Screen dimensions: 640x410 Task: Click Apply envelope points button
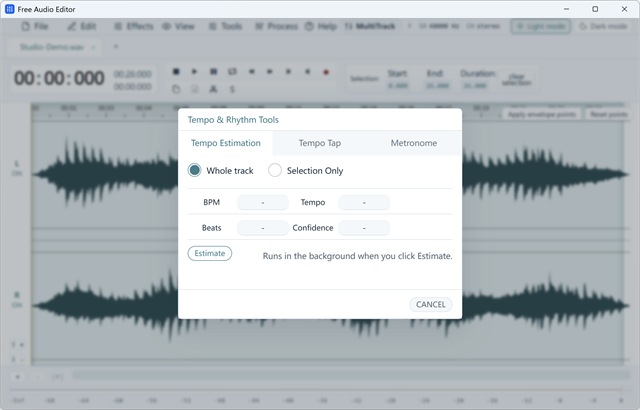[542, 115]
